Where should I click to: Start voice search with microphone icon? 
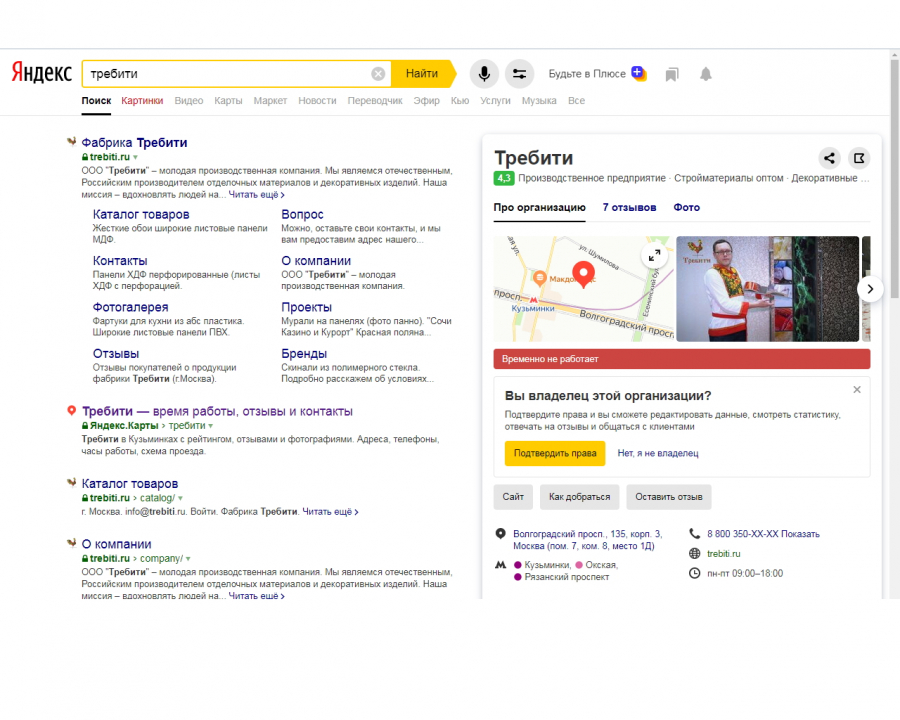click(x=484, y=73)
